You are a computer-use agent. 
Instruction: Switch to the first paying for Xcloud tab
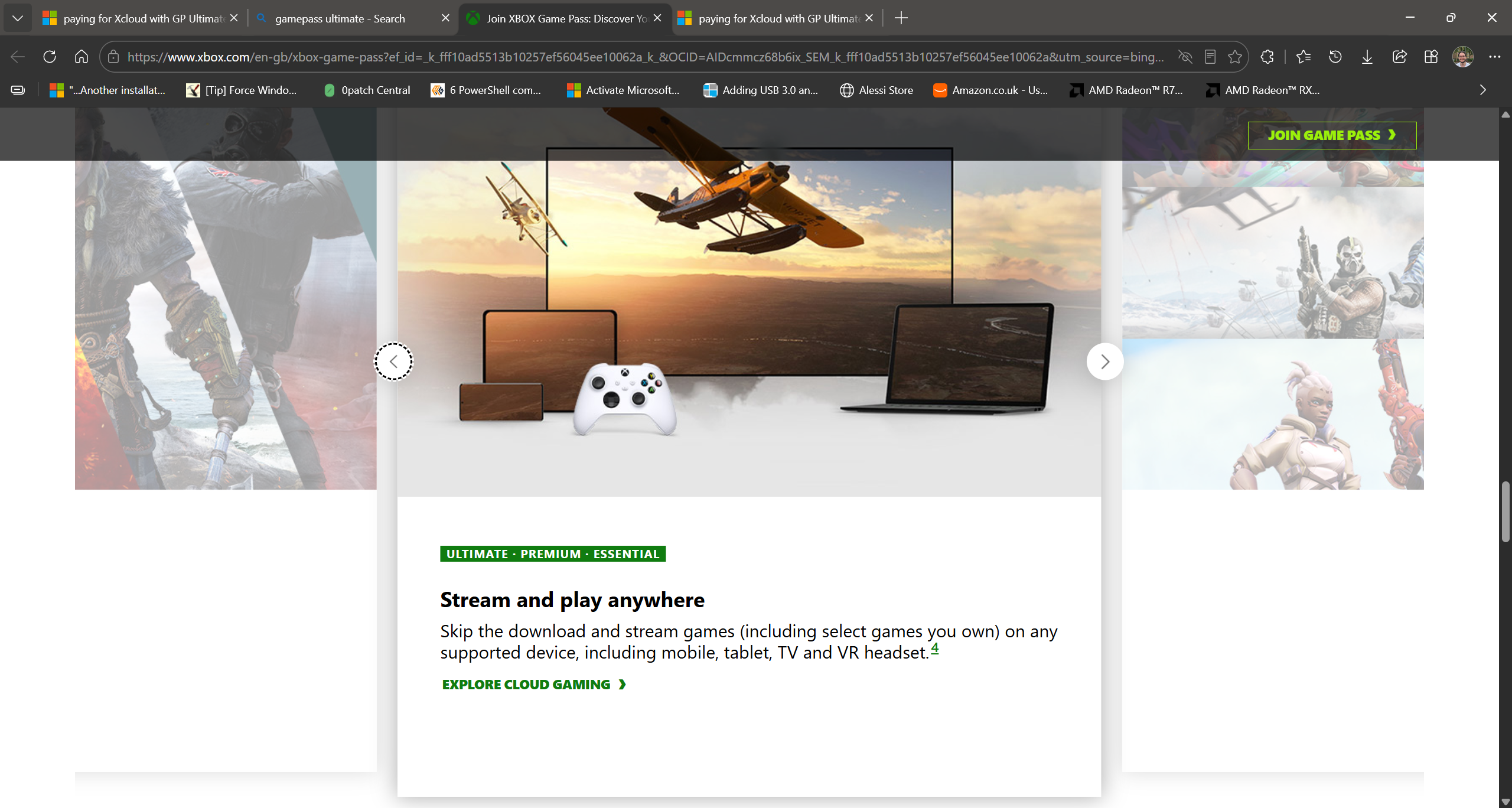point(141,18)
